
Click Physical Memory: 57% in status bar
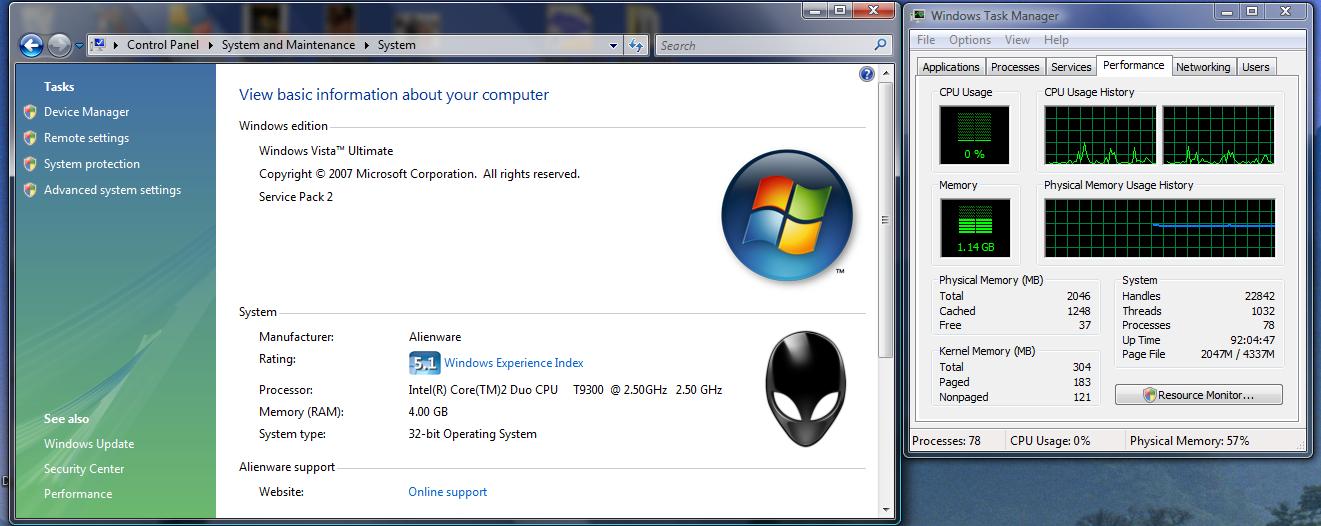tap(1189, 441)
